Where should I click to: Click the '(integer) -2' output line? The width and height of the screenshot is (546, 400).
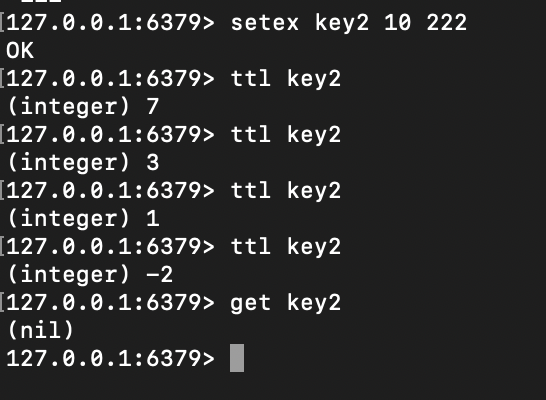[x=90, y=275]
